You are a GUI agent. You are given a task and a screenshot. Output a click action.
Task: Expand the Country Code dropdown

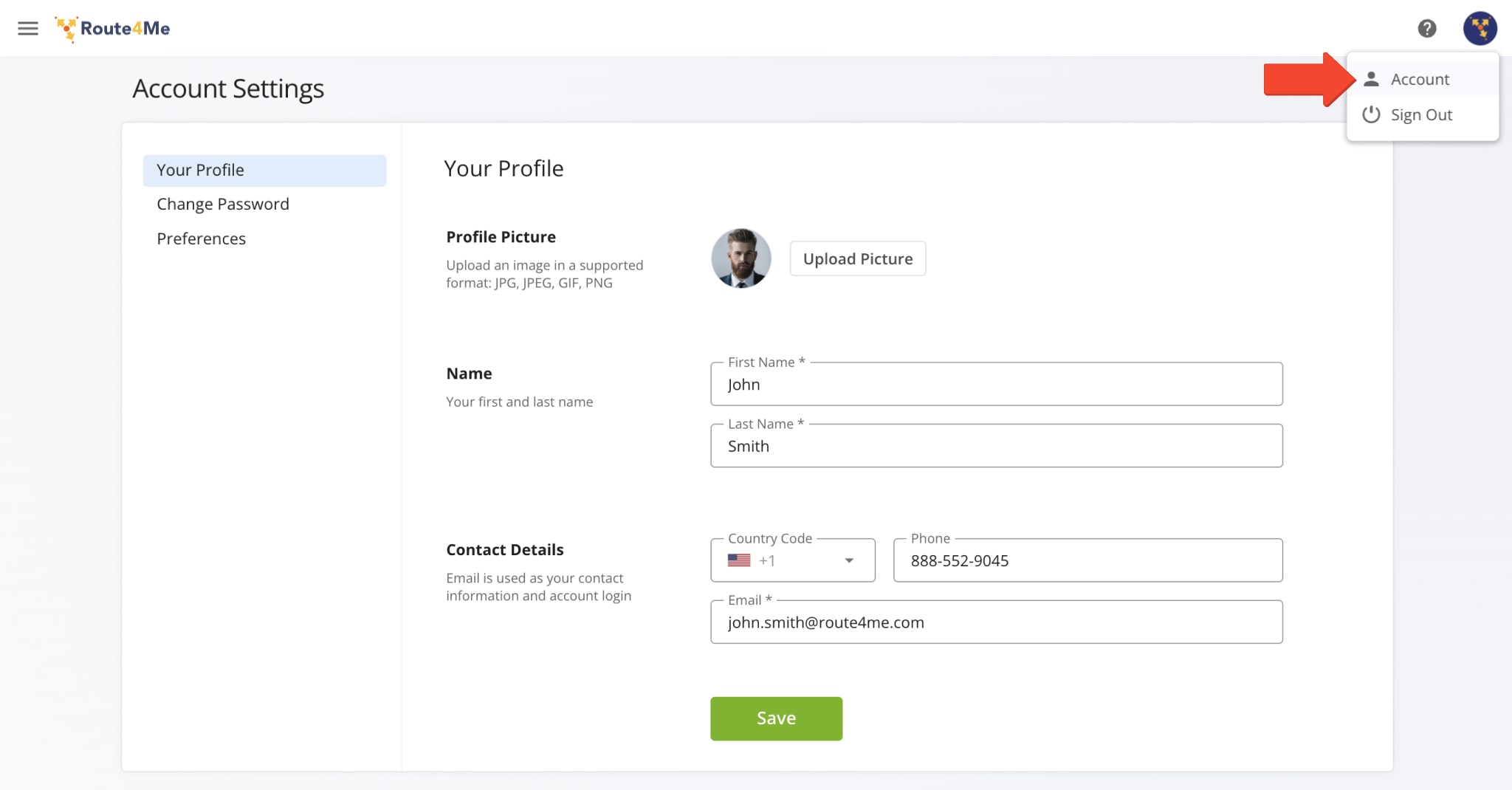(x=848, y=560)
